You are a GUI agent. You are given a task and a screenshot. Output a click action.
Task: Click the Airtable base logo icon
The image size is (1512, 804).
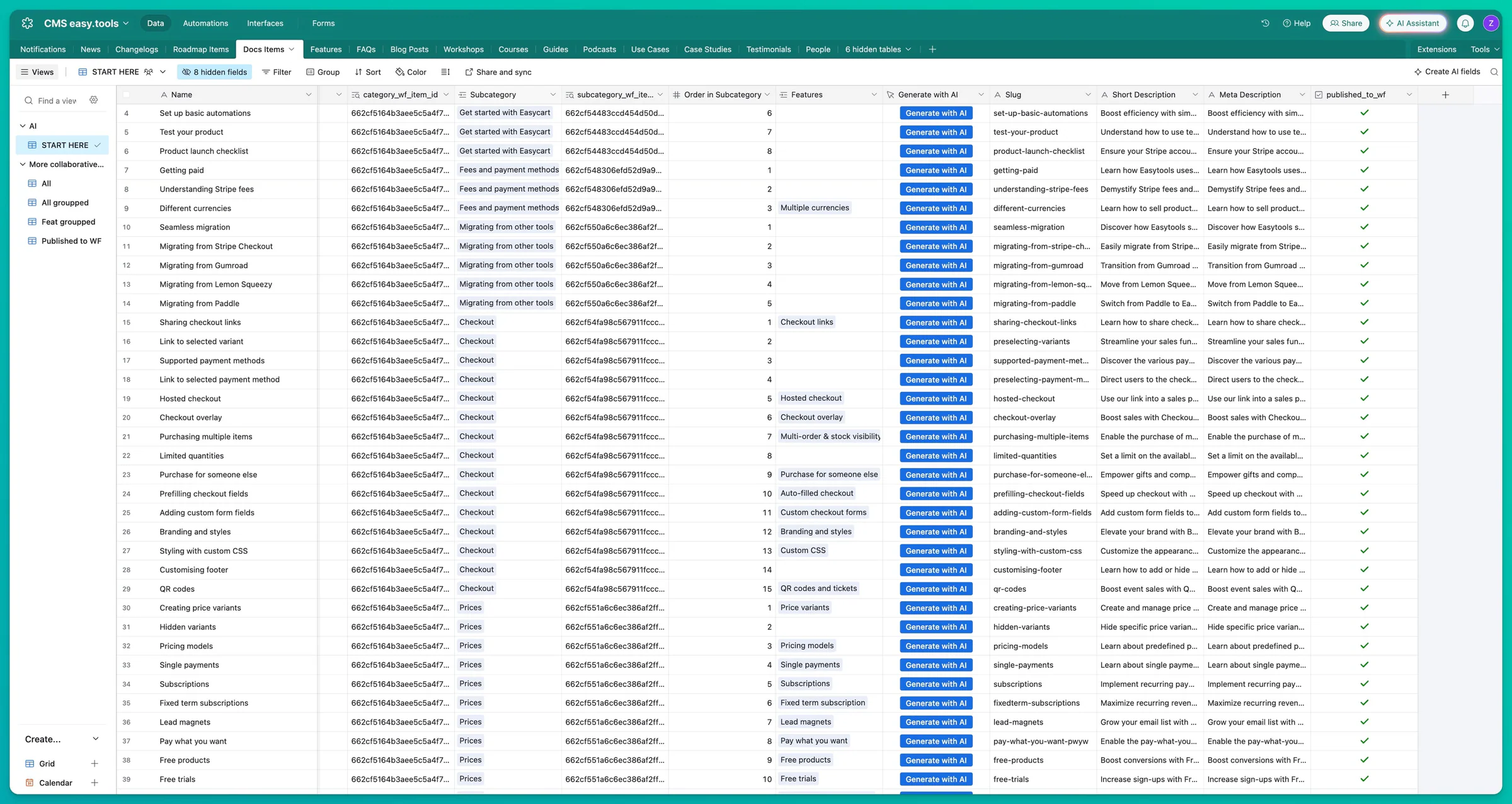[x=27, y=23]
